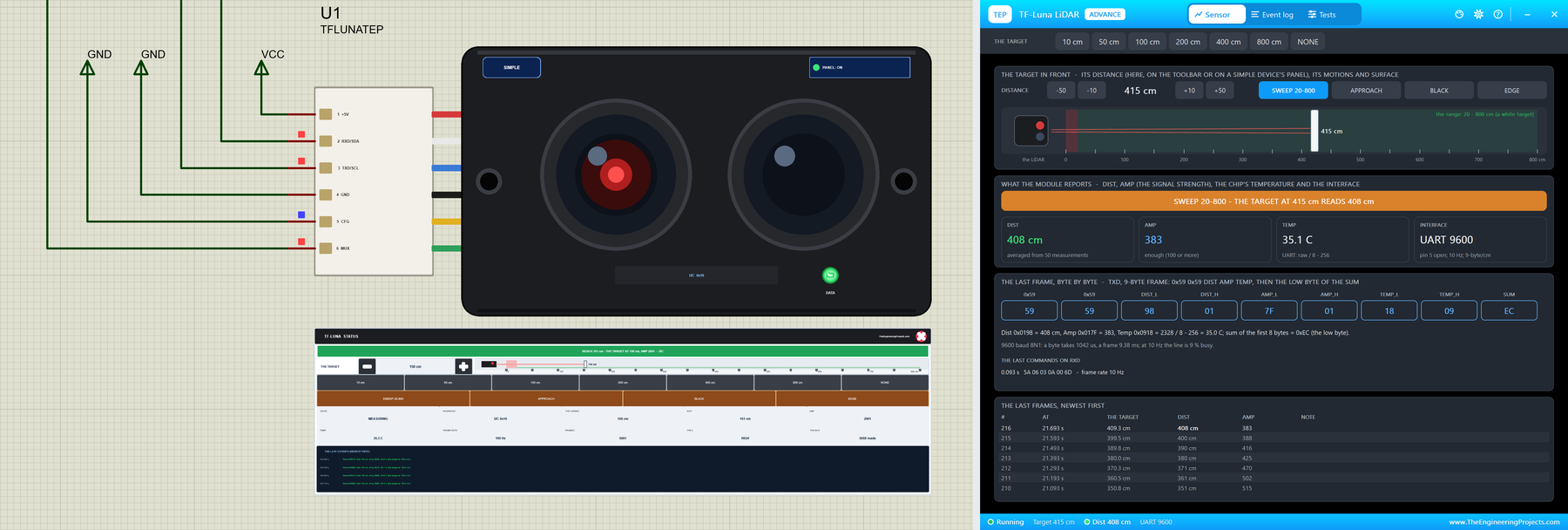Click Dist 408 cm in status bar
The width and height of the screenshot is (1568, 530).
click(x=1107, y=522)
